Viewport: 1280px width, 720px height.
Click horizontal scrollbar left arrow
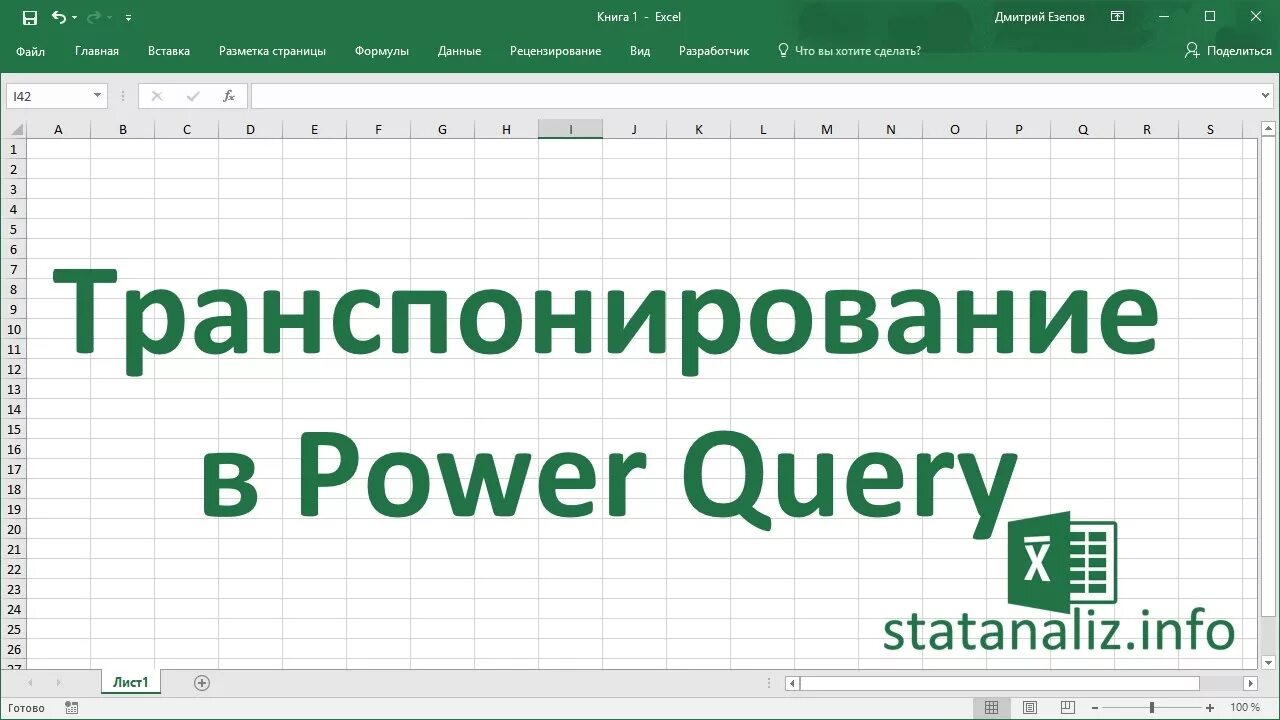point(792,683)
